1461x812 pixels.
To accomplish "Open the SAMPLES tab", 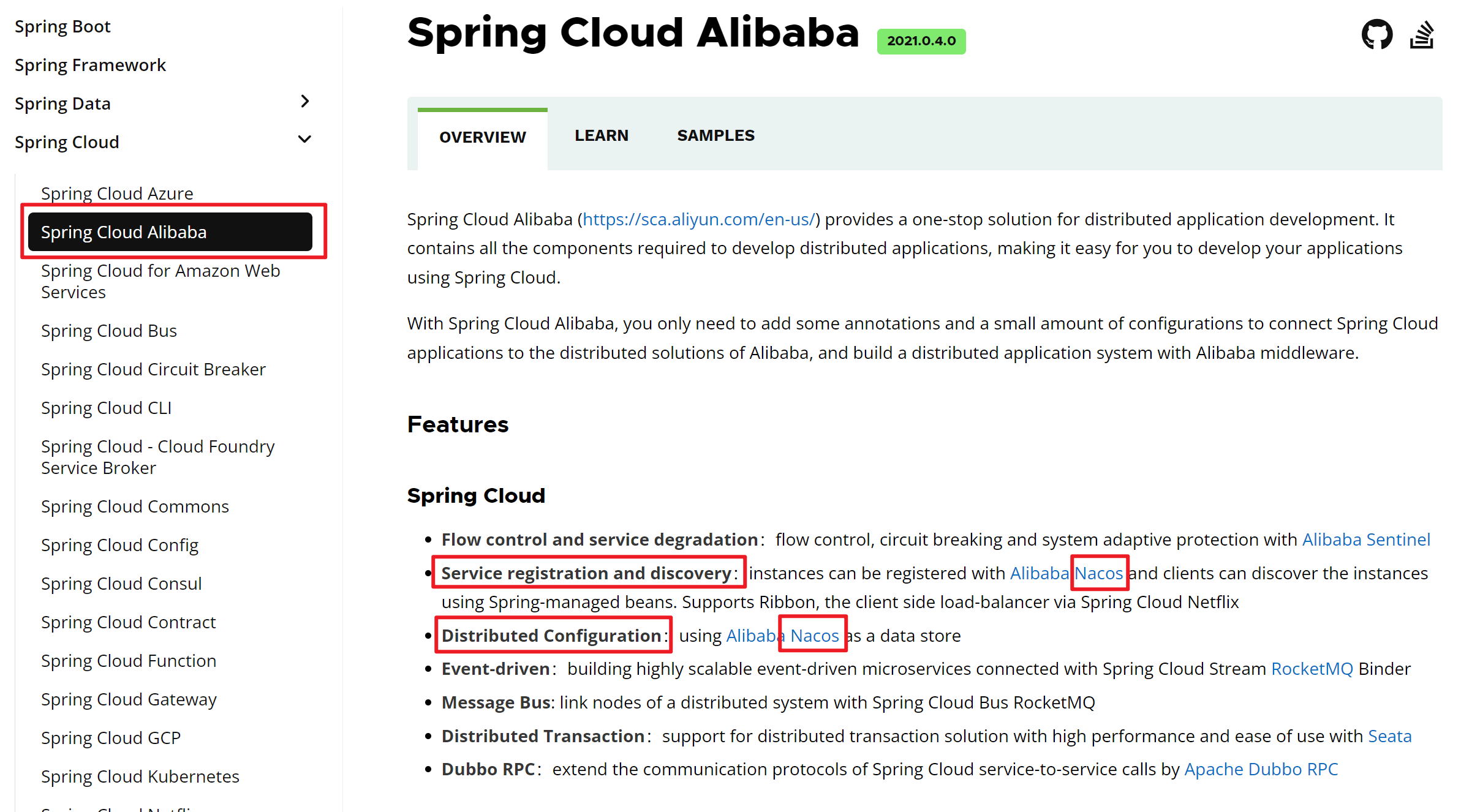I will 715,135.
